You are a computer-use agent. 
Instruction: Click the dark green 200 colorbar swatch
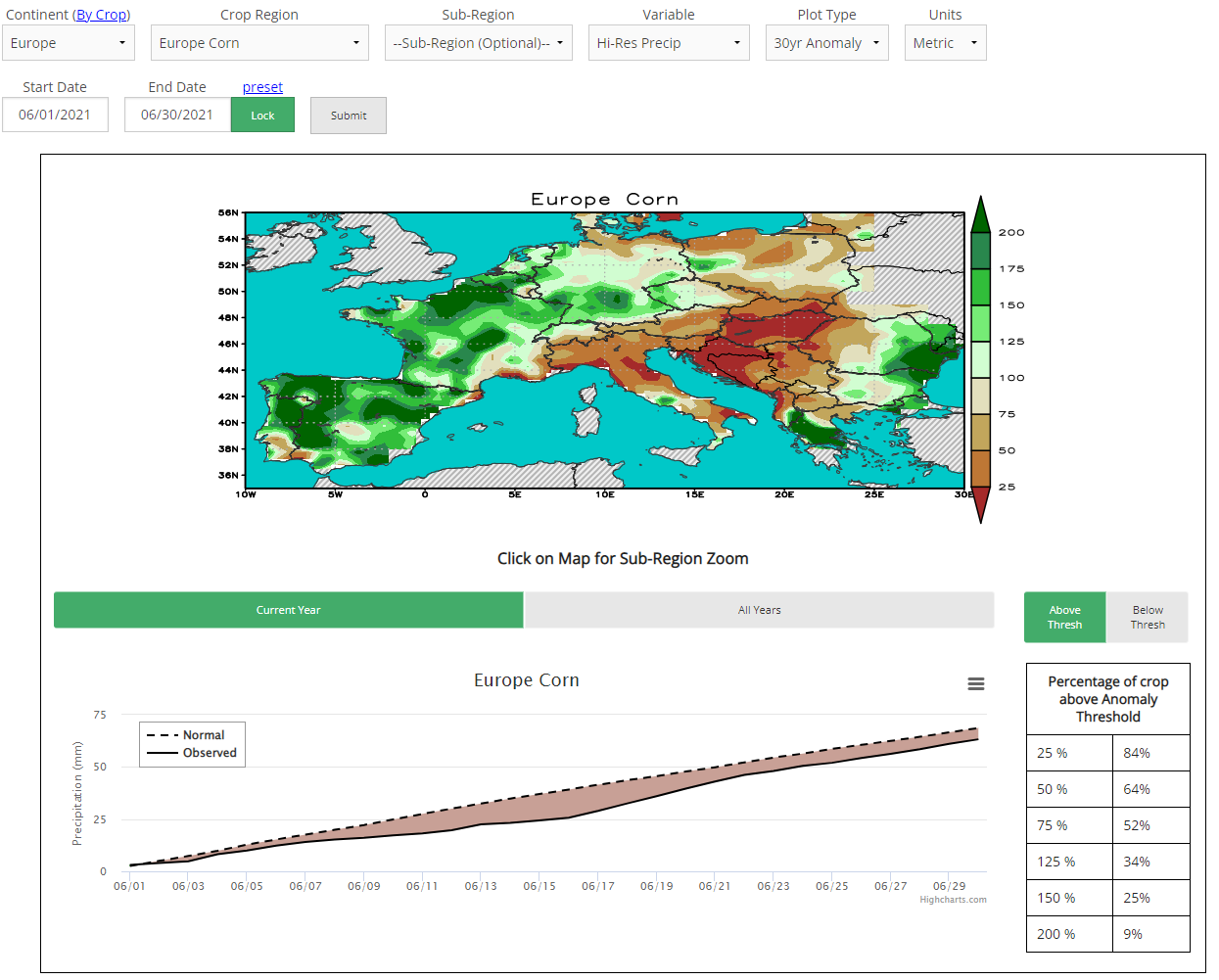[x=980, y=251]
